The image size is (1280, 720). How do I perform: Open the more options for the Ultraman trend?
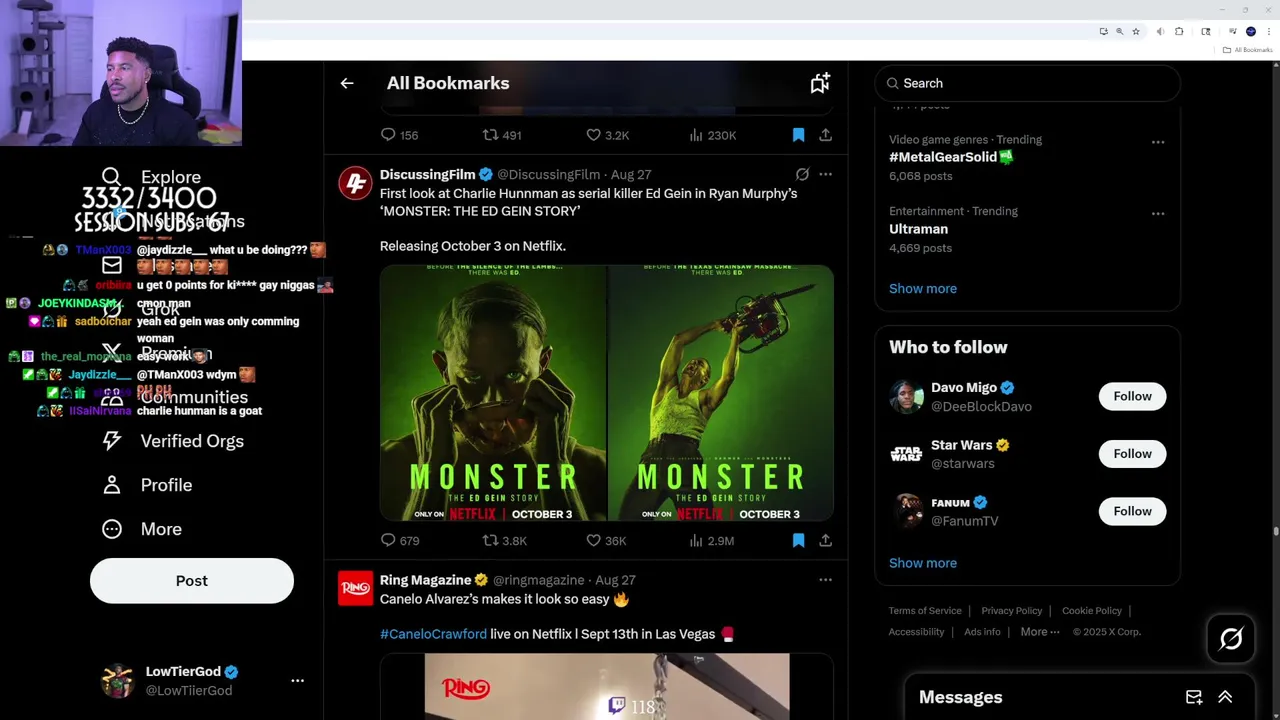[x=1158, y=214]
